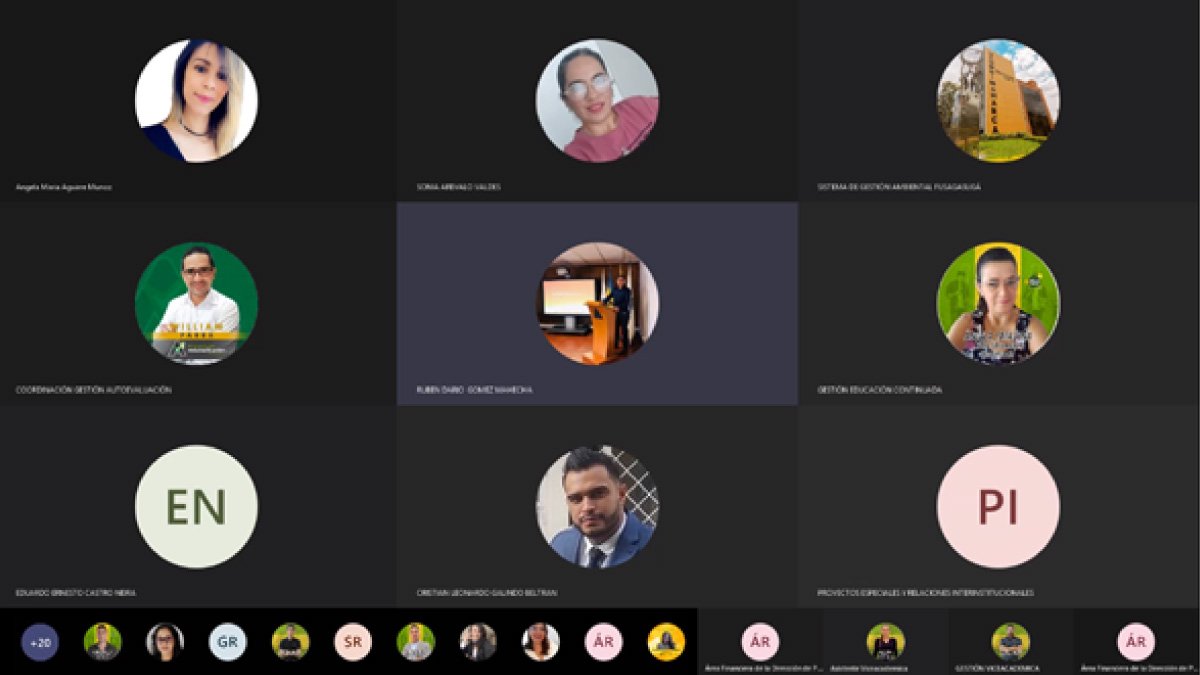
Task: Click Sonia Arevalo Valdes's profile picture
Action: click(x=597, y=101)
